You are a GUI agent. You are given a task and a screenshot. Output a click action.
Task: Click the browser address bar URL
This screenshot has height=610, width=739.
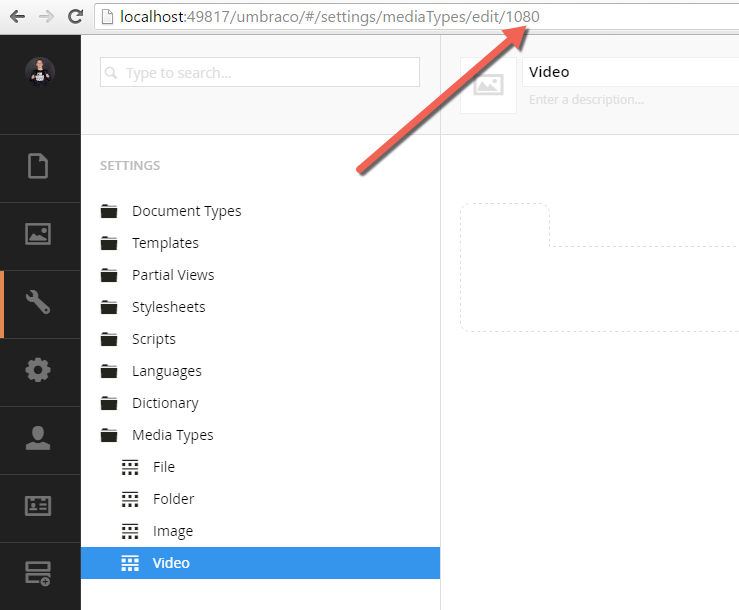(330, 17)
